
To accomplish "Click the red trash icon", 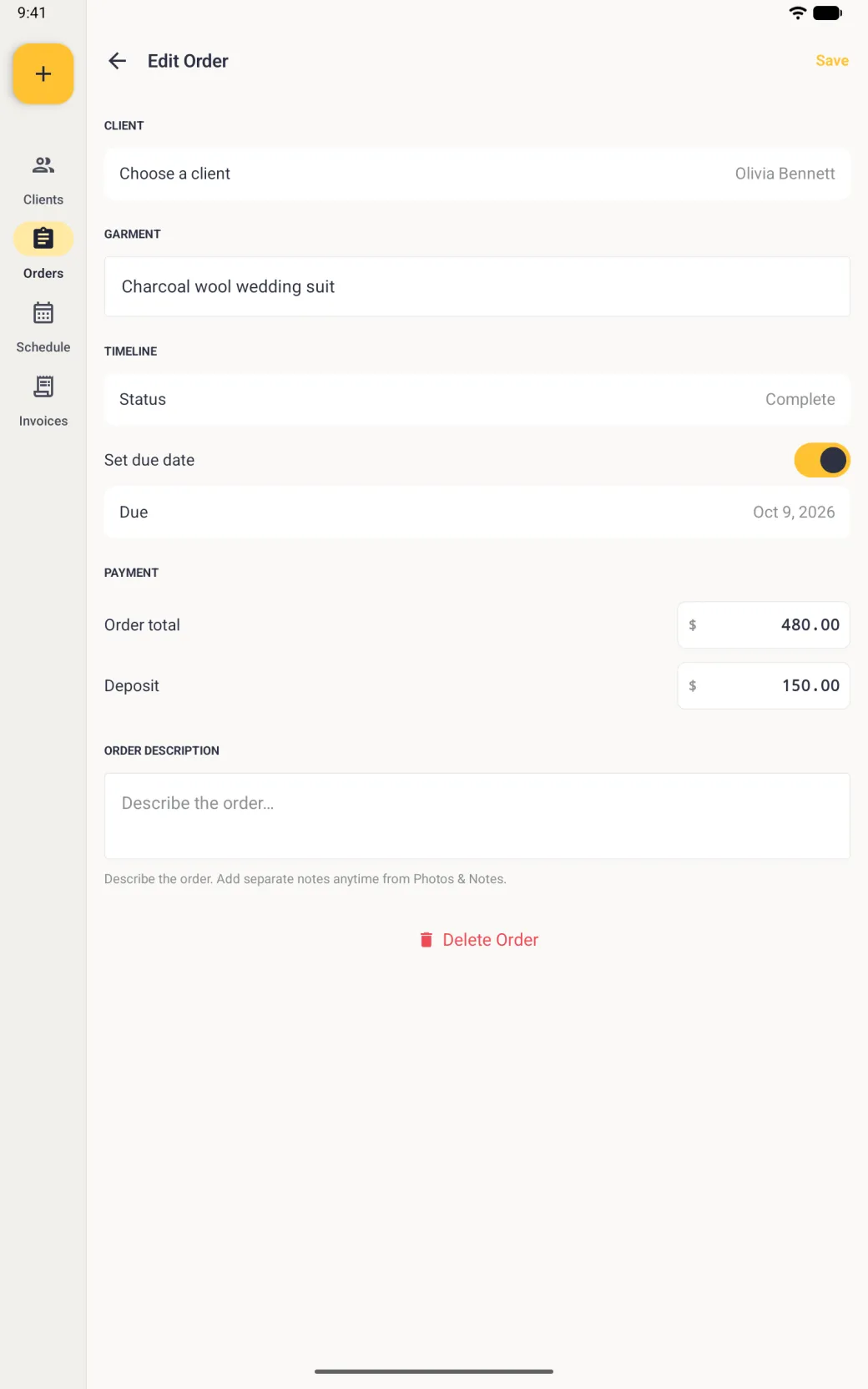I will (426, 940).
